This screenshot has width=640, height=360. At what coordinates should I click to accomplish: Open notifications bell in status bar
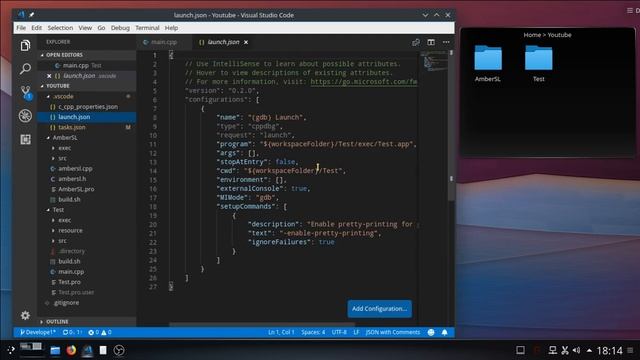(444, 332)
